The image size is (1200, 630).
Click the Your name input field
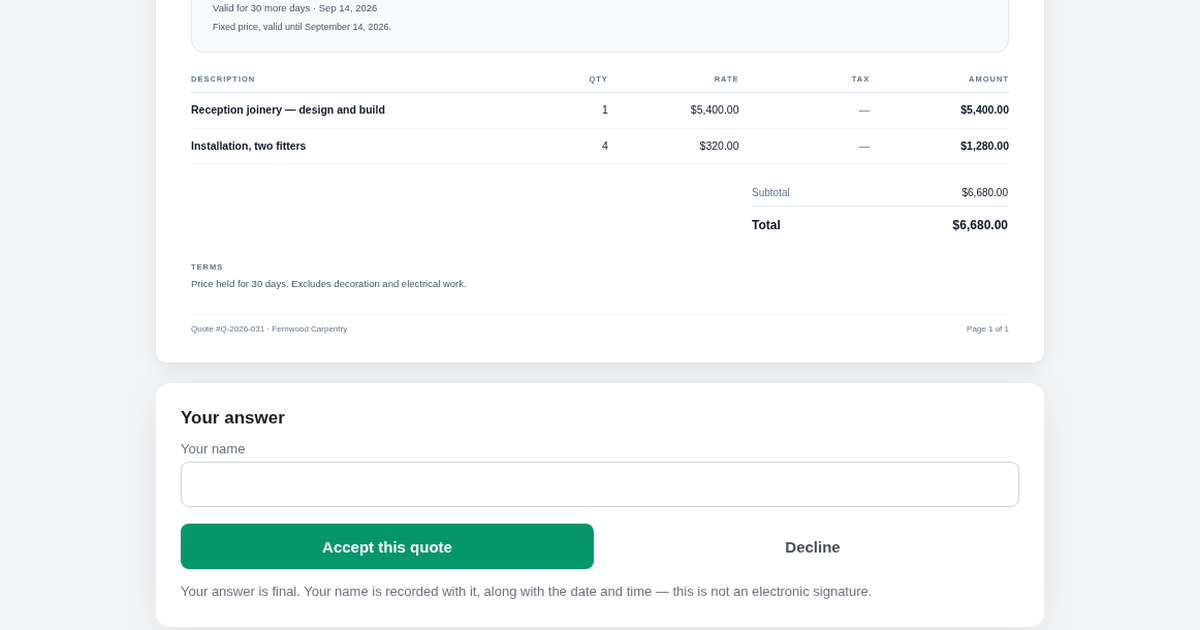click(600, 484)
